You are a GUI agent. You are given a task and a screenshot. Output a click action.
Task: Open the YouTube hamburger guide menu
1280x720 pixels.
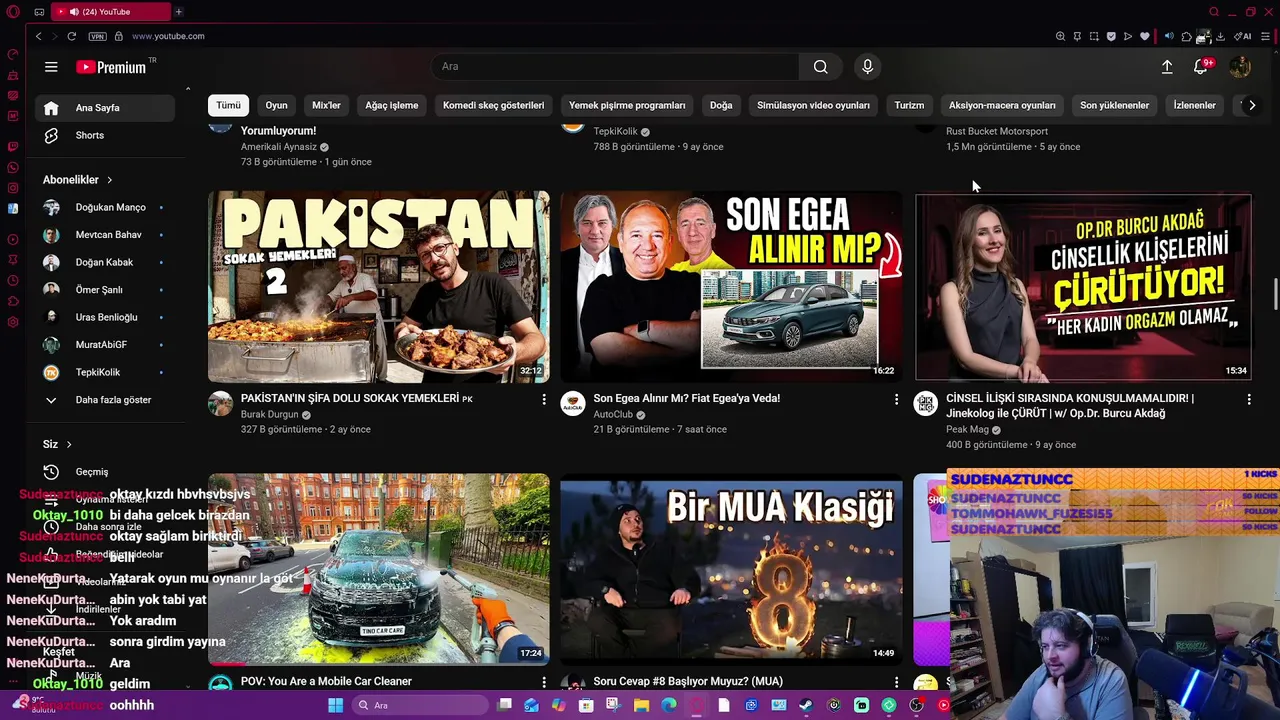pyautogui.click(x=51, y=67)
